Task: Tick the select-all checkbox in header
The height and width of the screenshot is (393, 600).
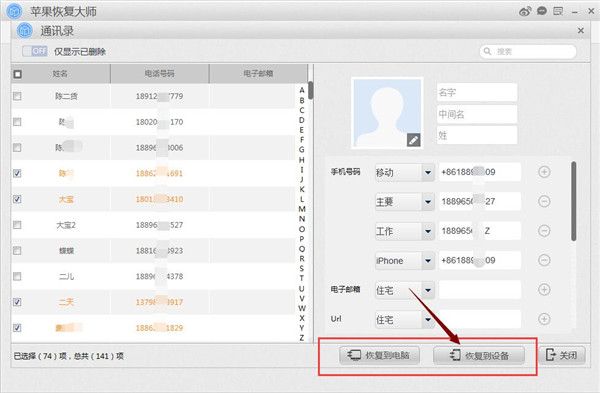Action: 18,74
